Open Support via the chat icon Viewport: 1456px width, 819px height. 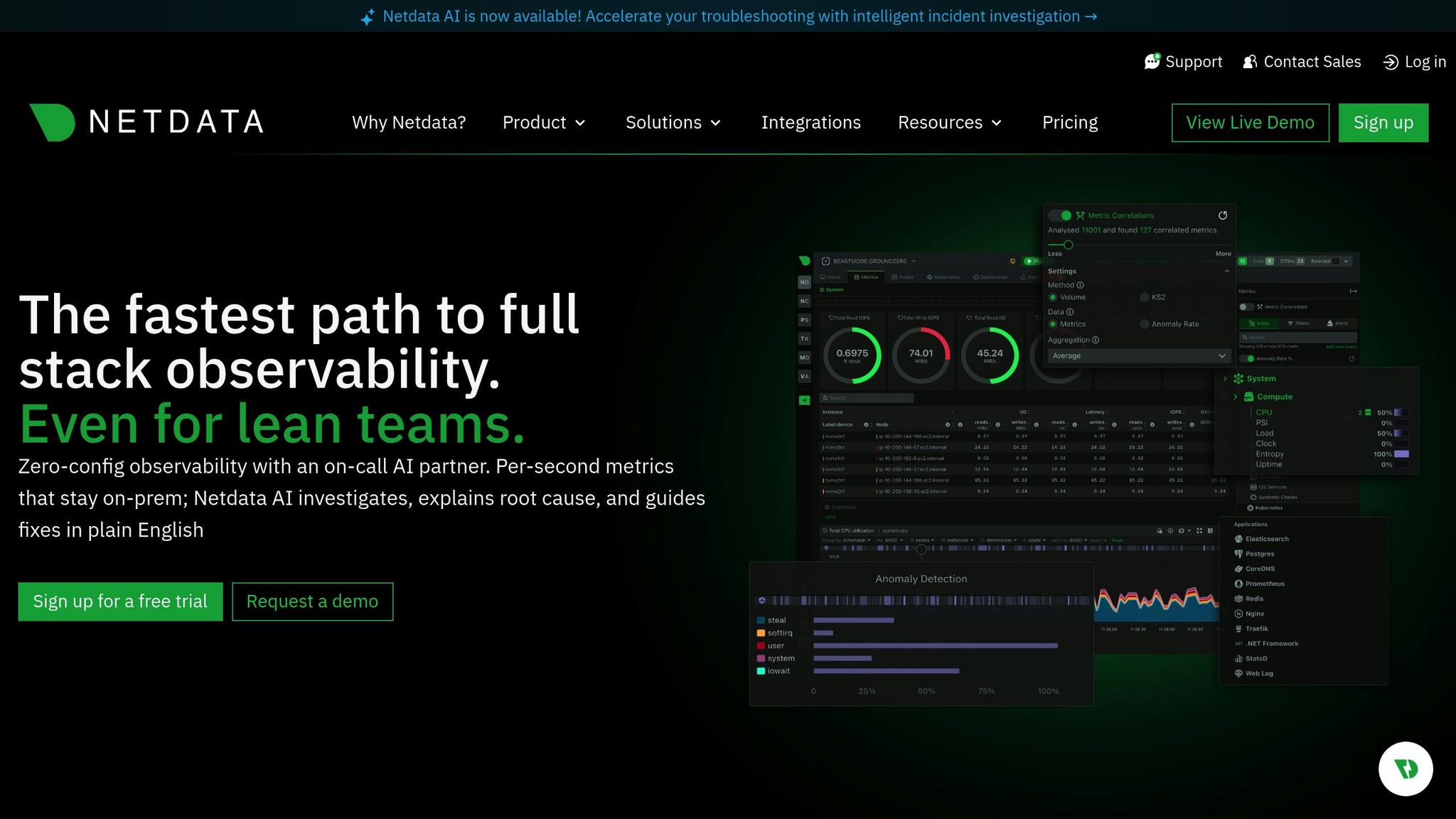point(1153,62)
